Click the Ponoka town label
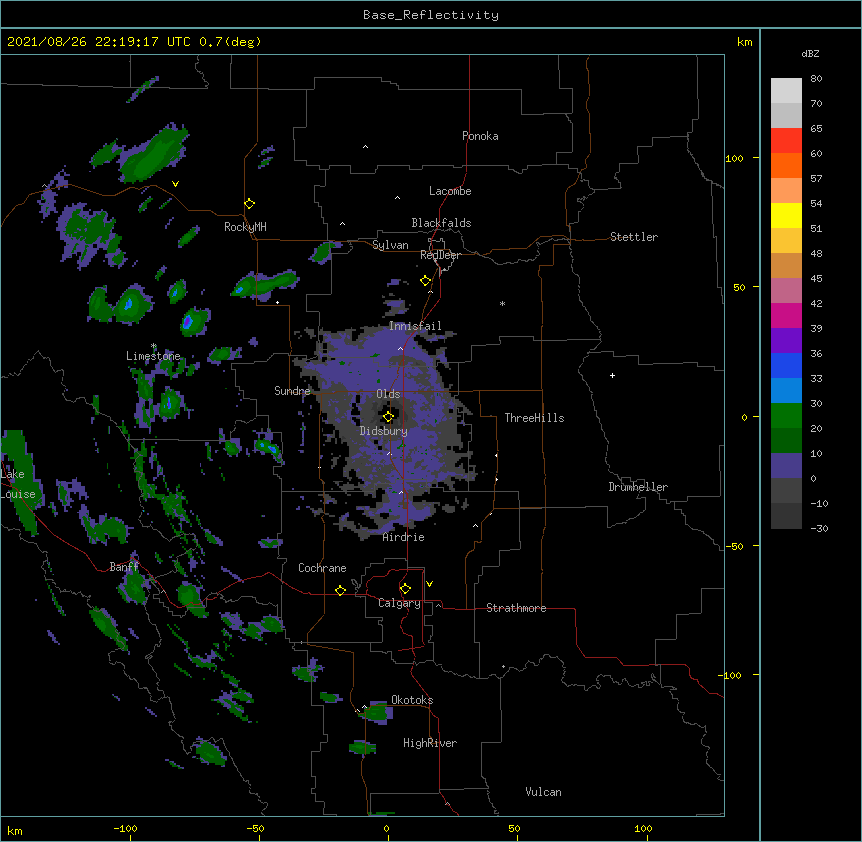 click(480, 136)
